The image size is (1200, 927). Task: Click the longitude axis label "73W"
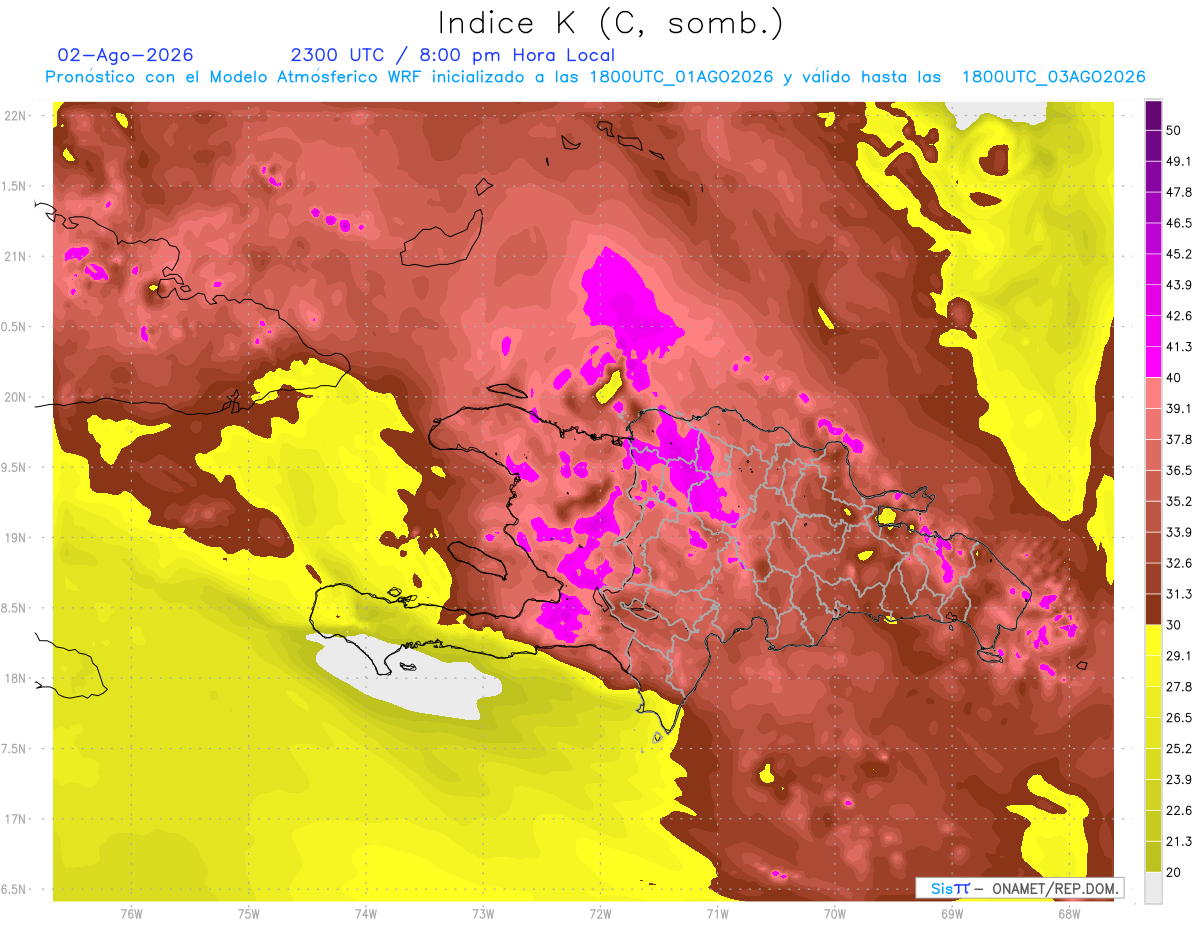pos(483,913)
